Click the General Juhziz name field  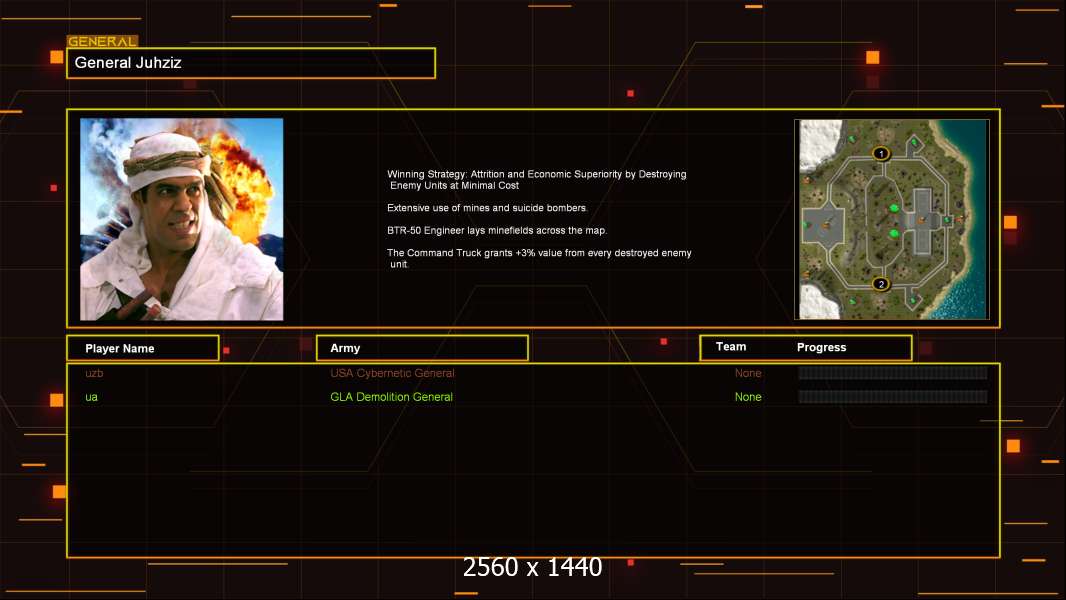point(251,63)
